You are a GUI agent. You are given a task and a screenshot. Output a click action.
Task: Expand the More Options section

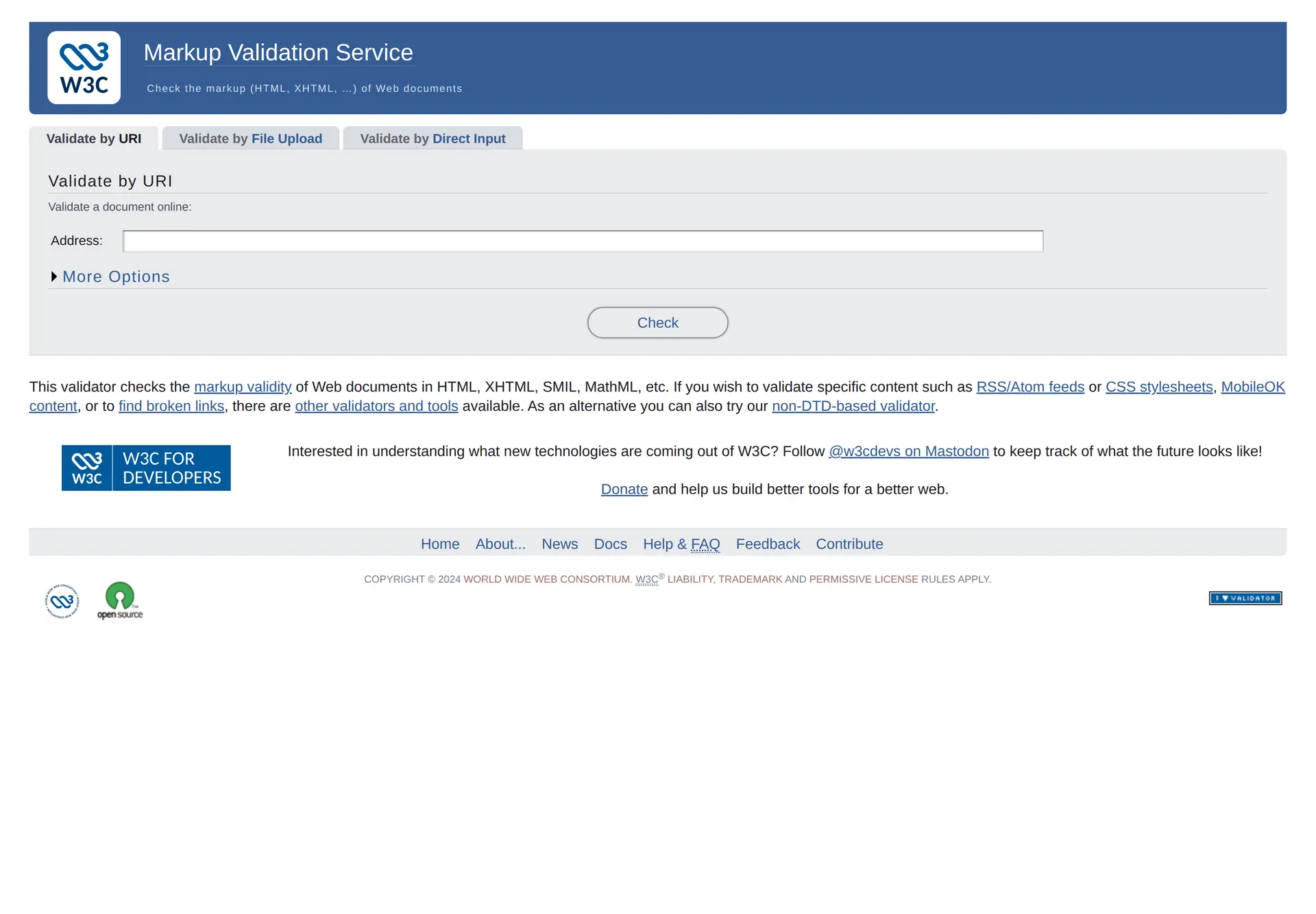(110, 276)
